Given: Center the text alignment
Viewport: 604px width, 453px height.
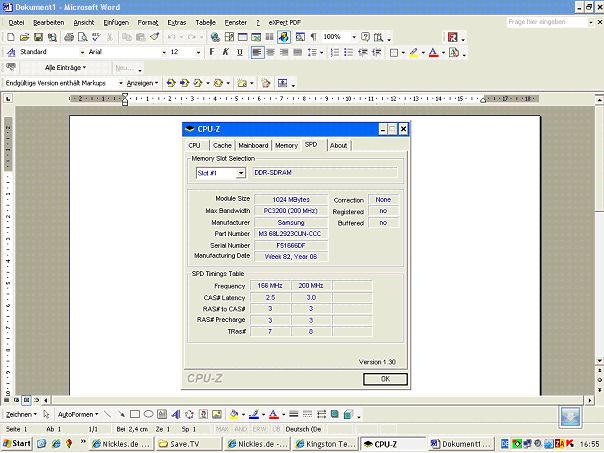Looking at the screenshot, I should click(x=271, y=52).
